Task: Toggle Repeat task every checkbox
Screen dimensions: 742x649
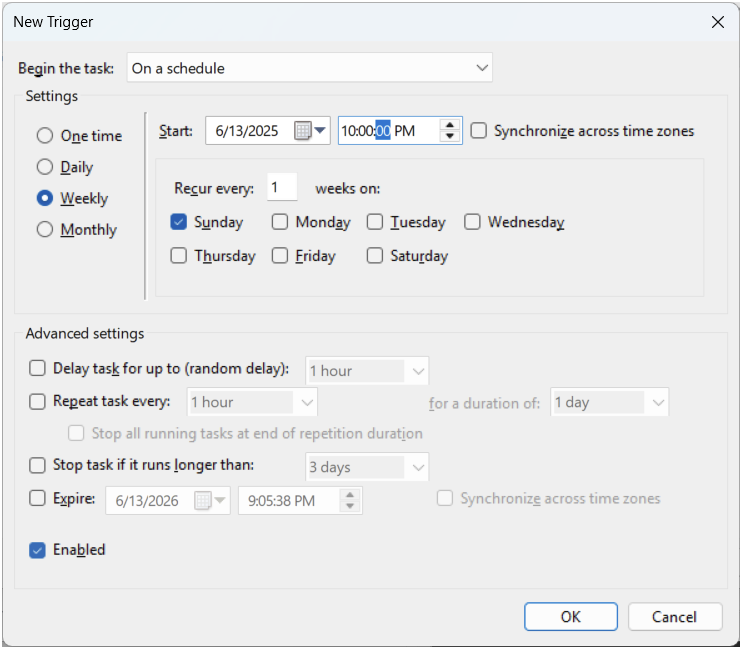Action: pos(37,401)
